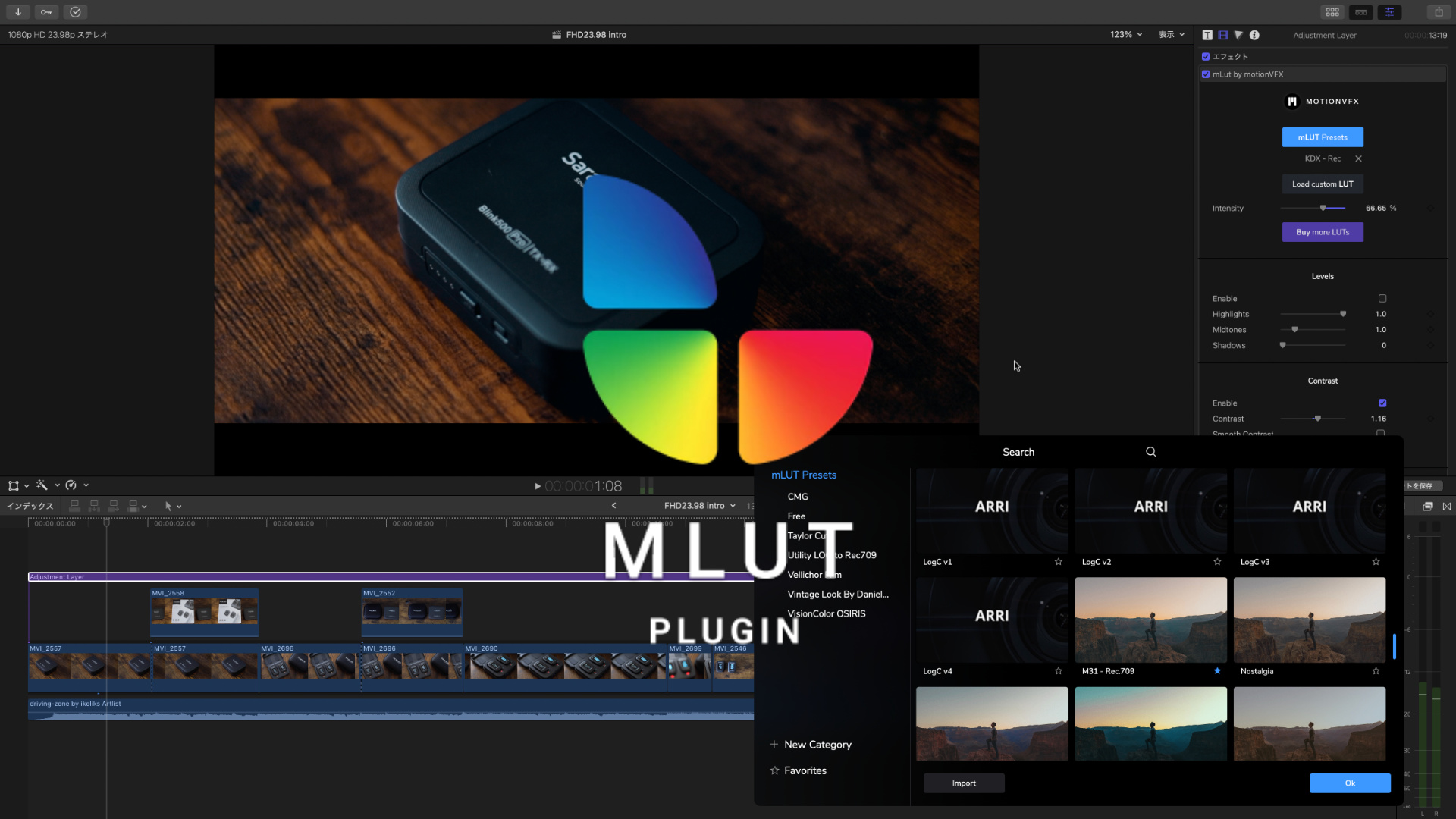Viewport: 1456px width, 819px height.
Task: Open the Favorites section
Action: (x=798, y=770)
